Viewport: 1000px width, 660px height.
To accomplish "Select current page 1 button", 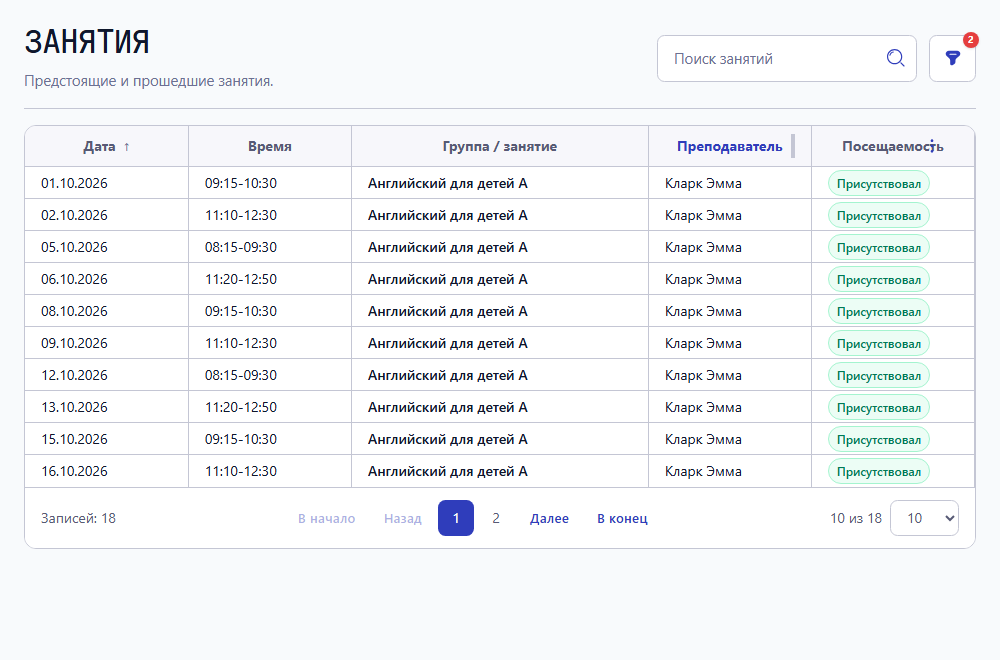I will [455, 518].
